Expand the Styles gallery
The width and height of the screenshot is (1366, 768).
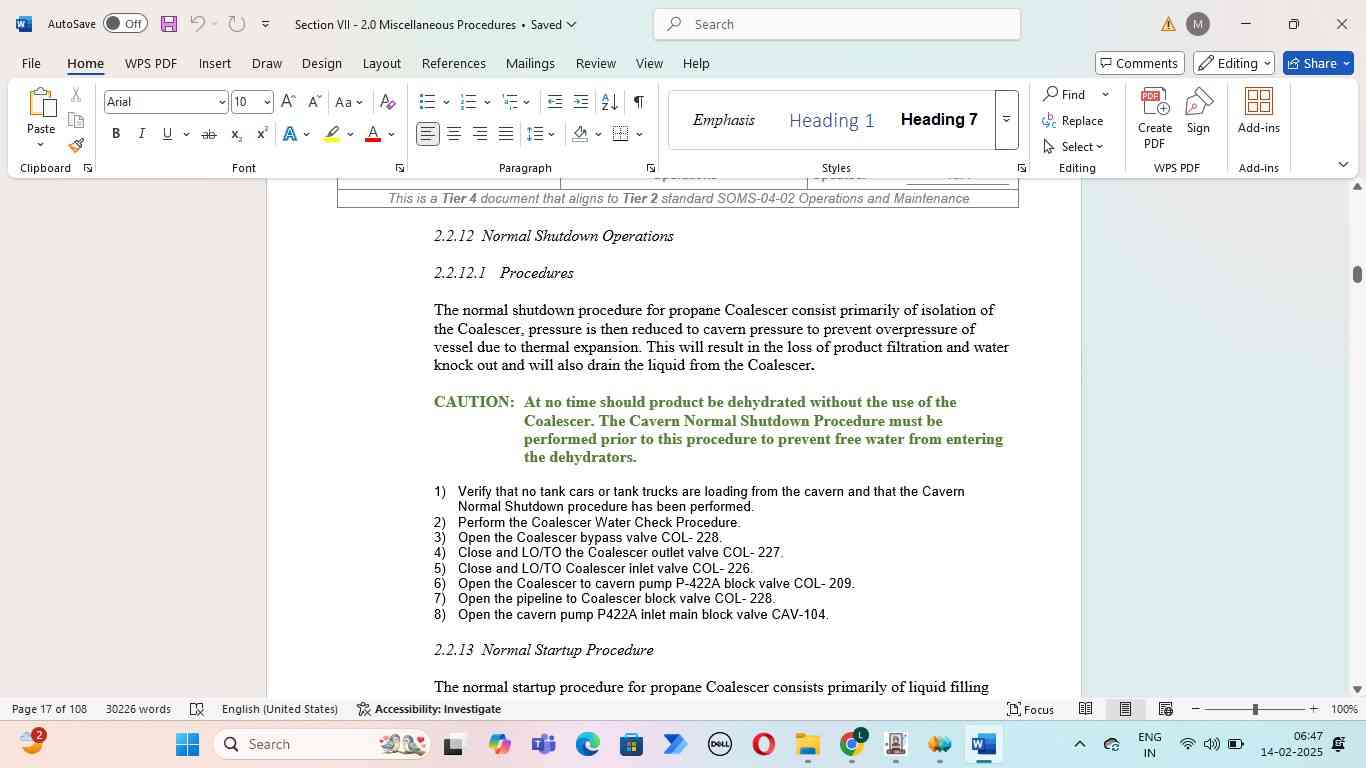tap(1006, 120)
